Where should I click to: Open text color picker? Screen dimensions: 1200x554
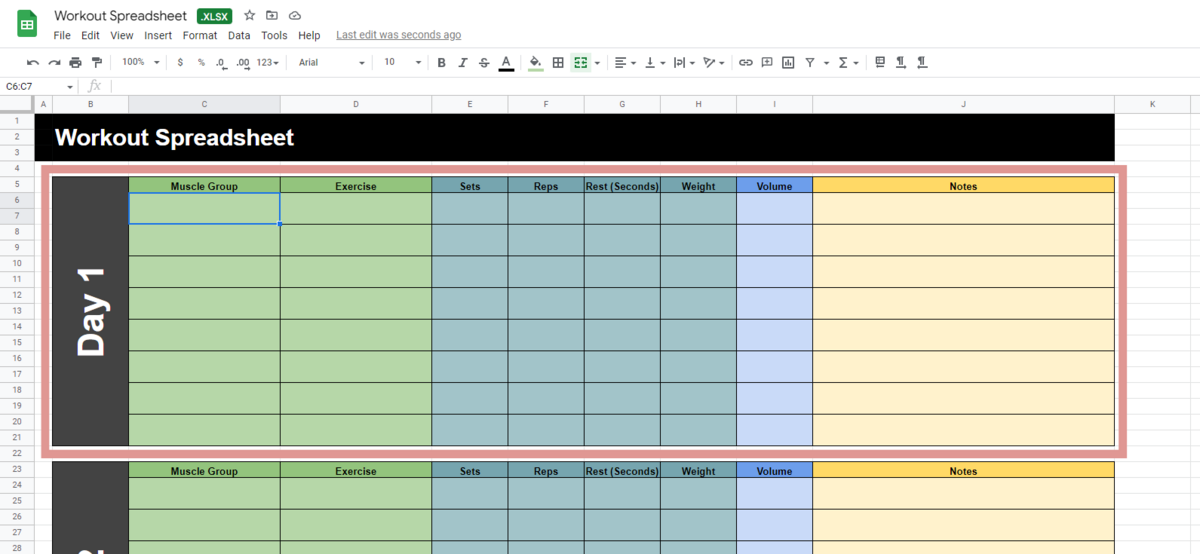506,62
